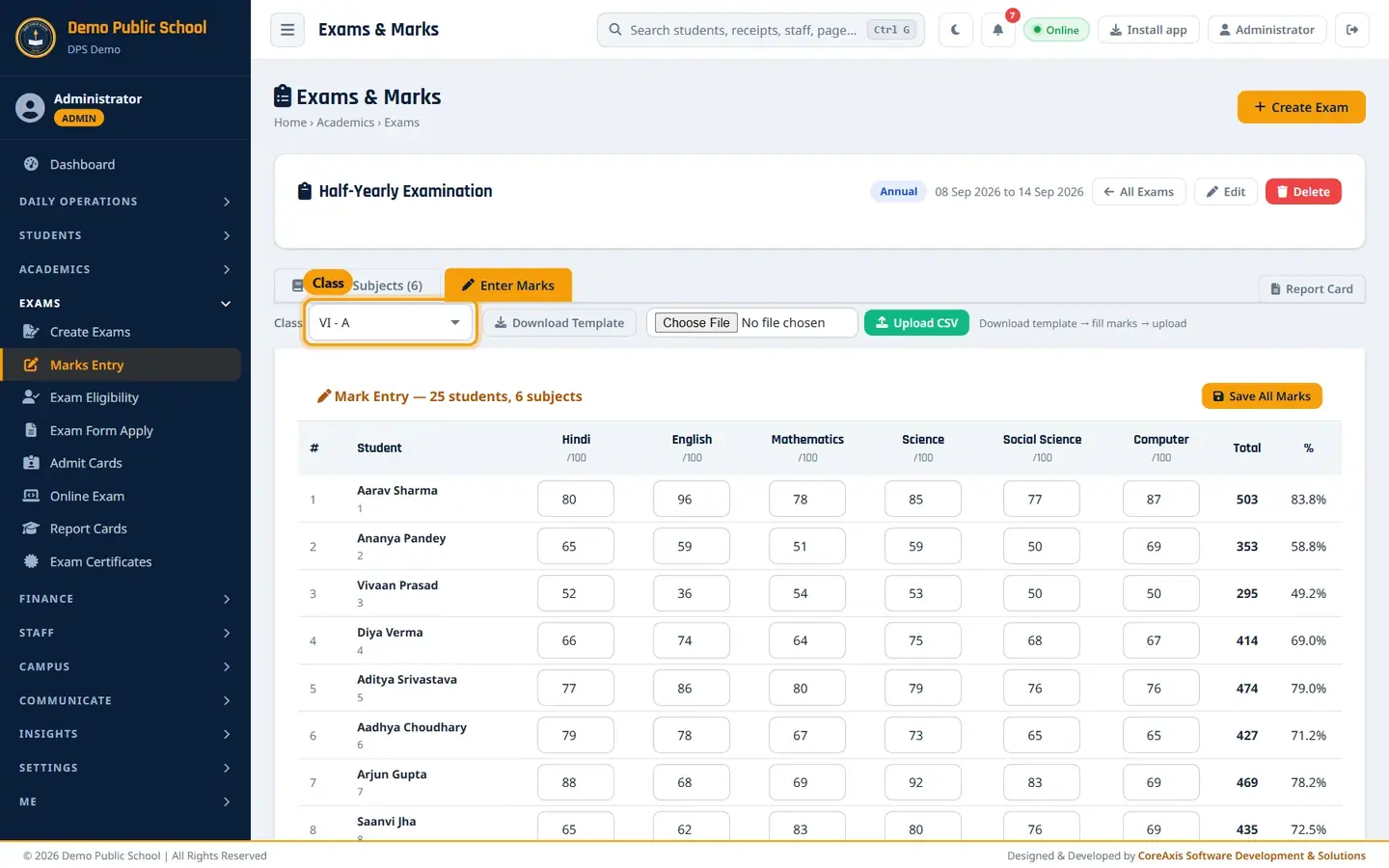This screenshot has width=1389, height=868.
Task: Click Download Template button
Action: (x=559, y=323)
